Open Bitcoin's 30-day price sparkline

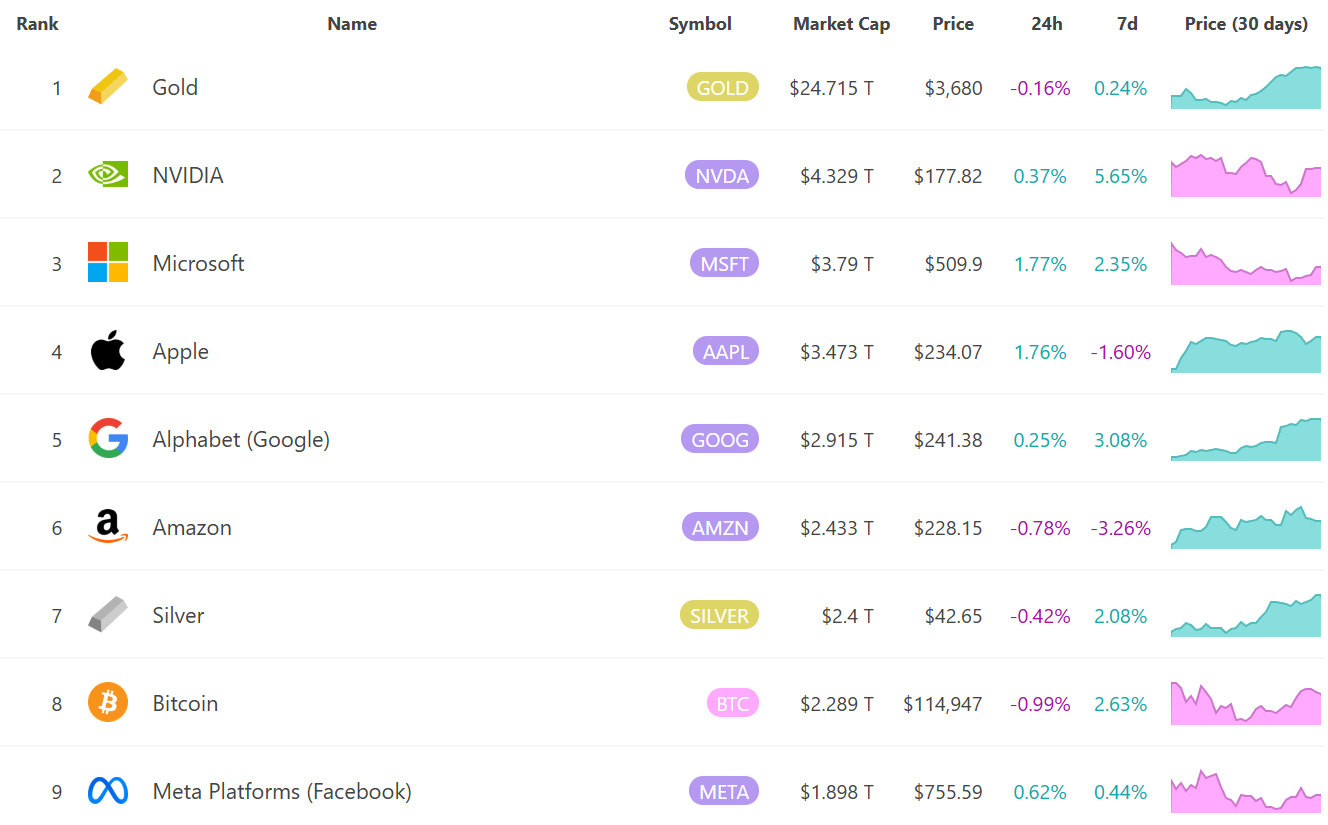[x=1245, y=704]
